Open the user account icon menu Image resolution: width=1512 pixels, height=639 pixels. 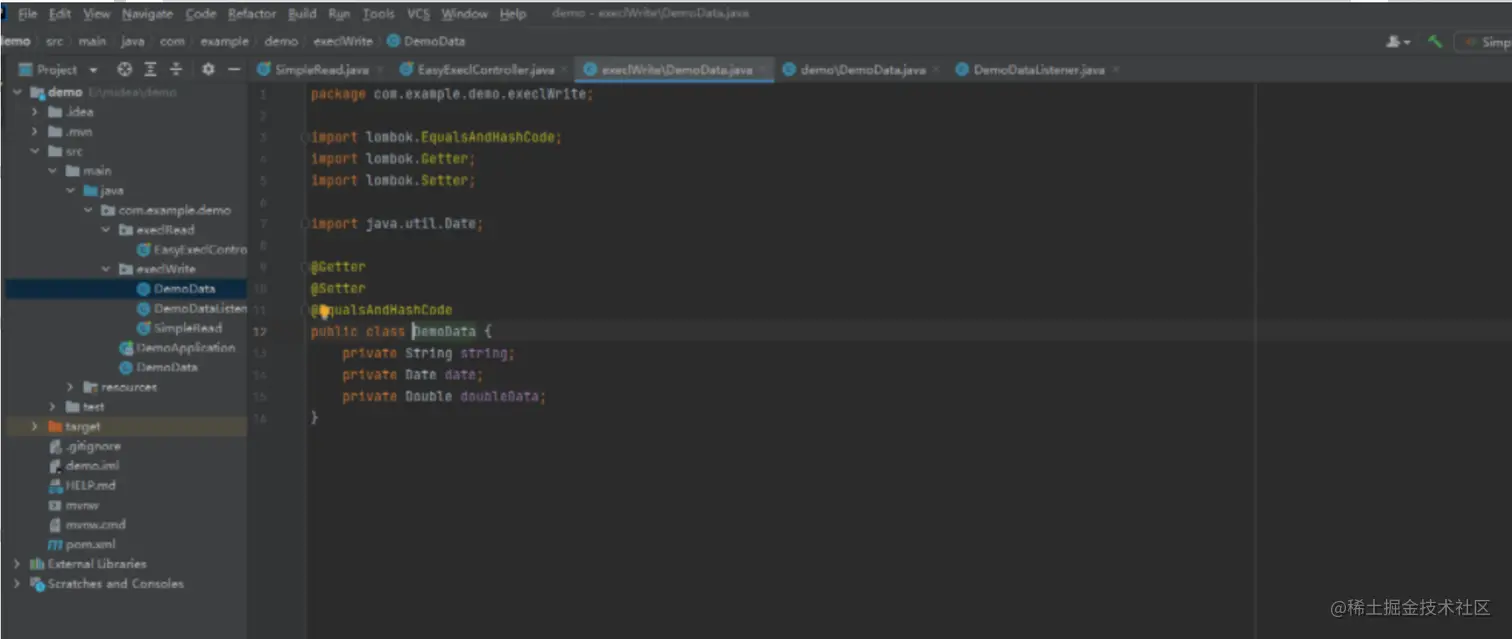pos(1397,42)
